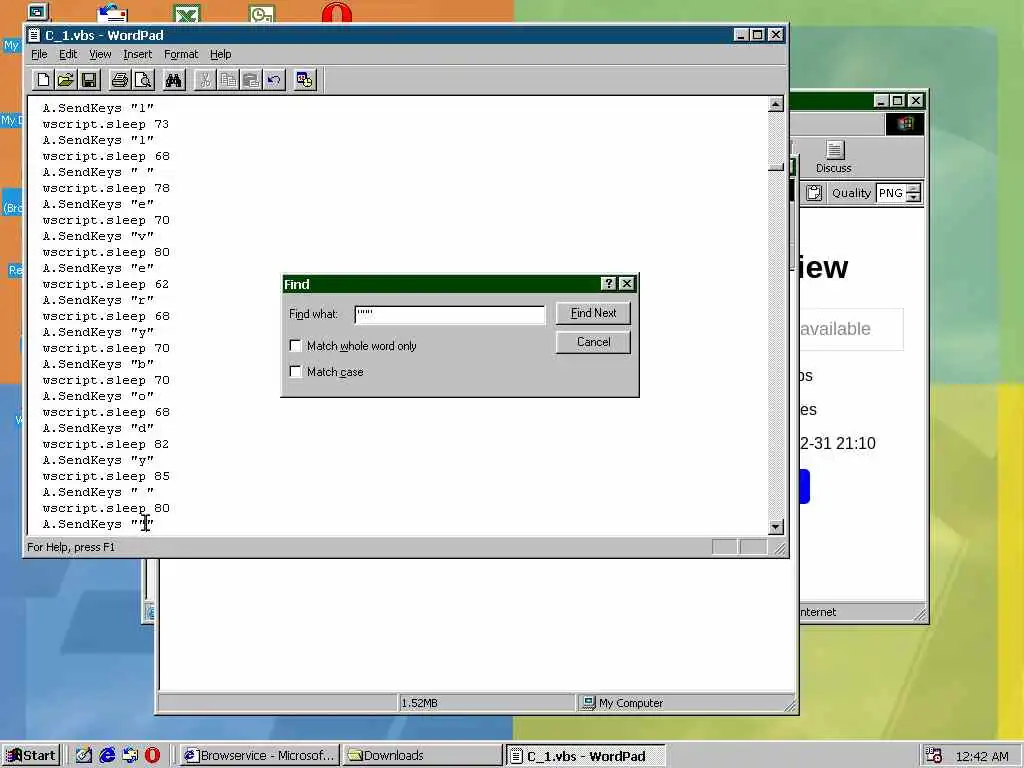Image resolution: width=1024 pixels, height=768 pixels.
Task: Click the Find dialog help question-mark button
Action: pos(609,283)
